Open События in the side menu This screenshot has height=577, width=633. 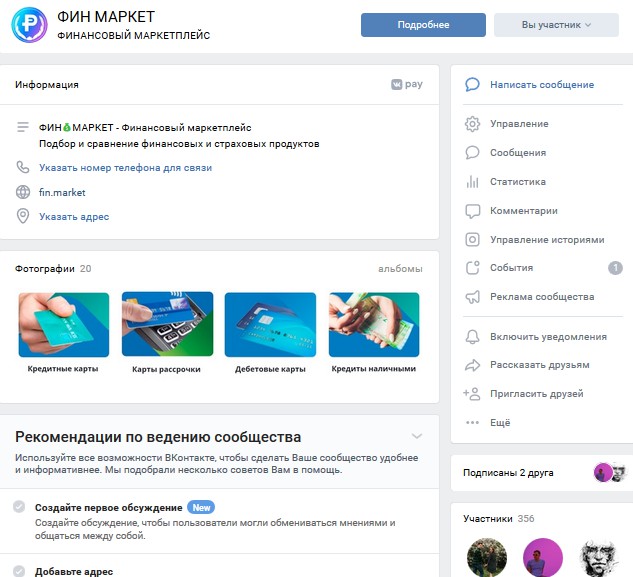click(x=511, y=268)
